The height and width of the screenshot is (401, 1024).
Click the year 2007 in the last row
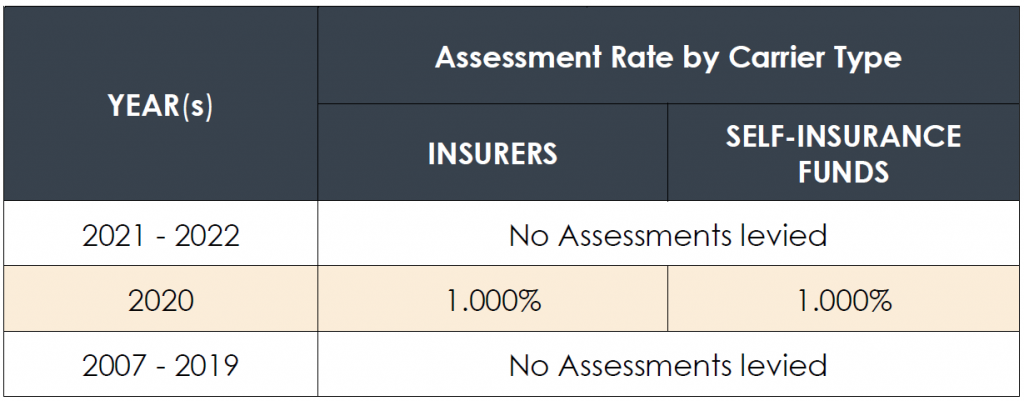pos(114,365)
